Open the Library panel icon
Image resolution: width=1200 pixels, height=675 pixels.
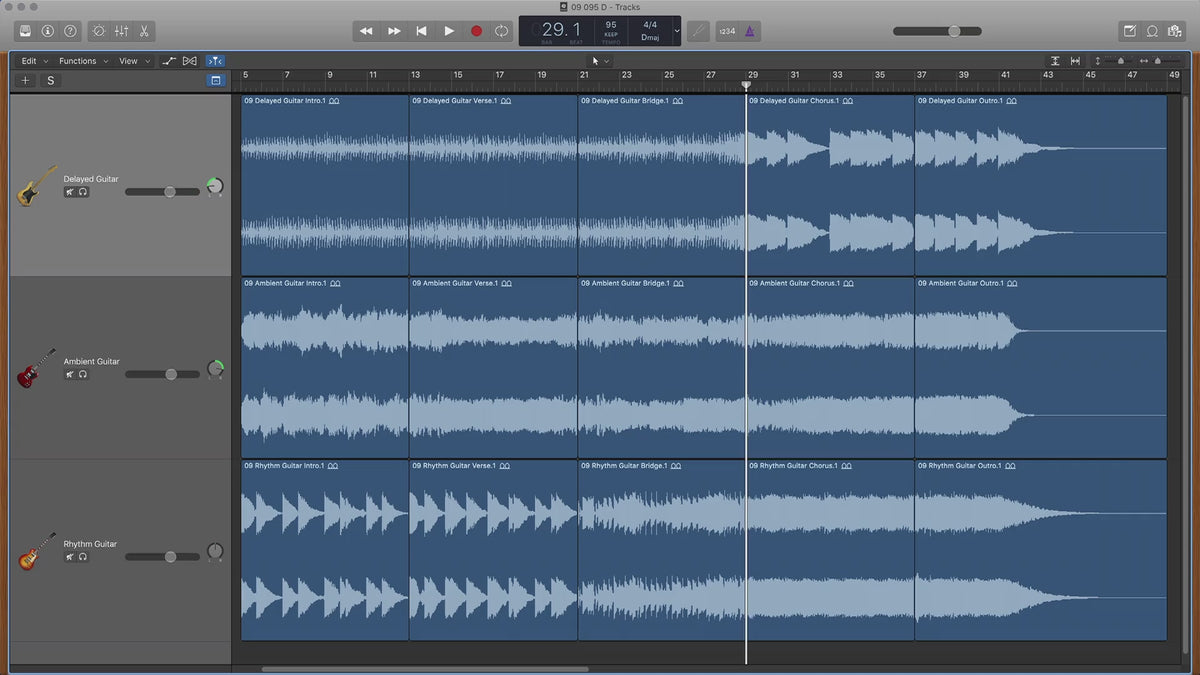click(25, 31)
